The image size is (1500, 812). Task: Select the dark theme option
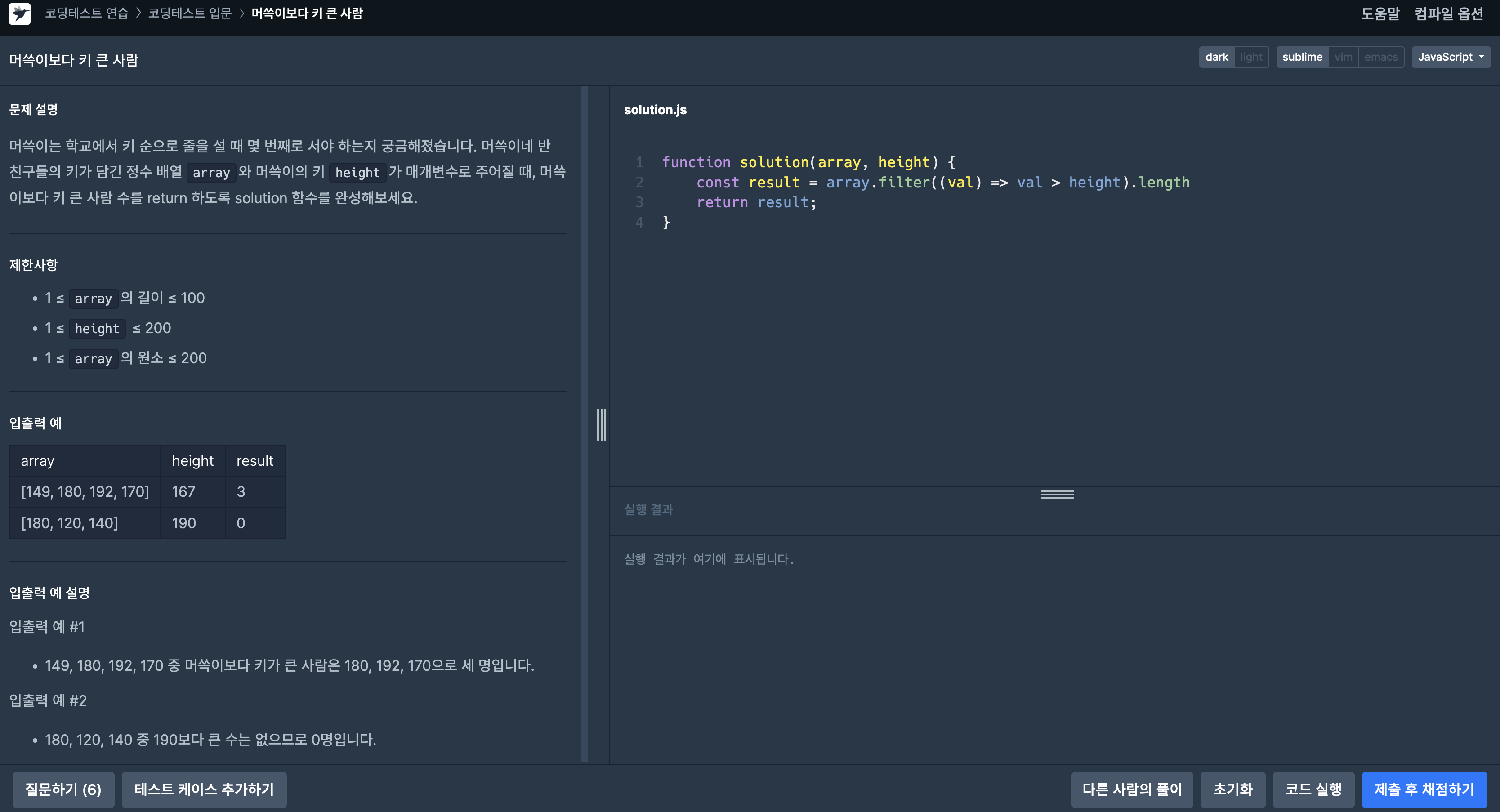pyautogui.click(x=1216, y=57)
